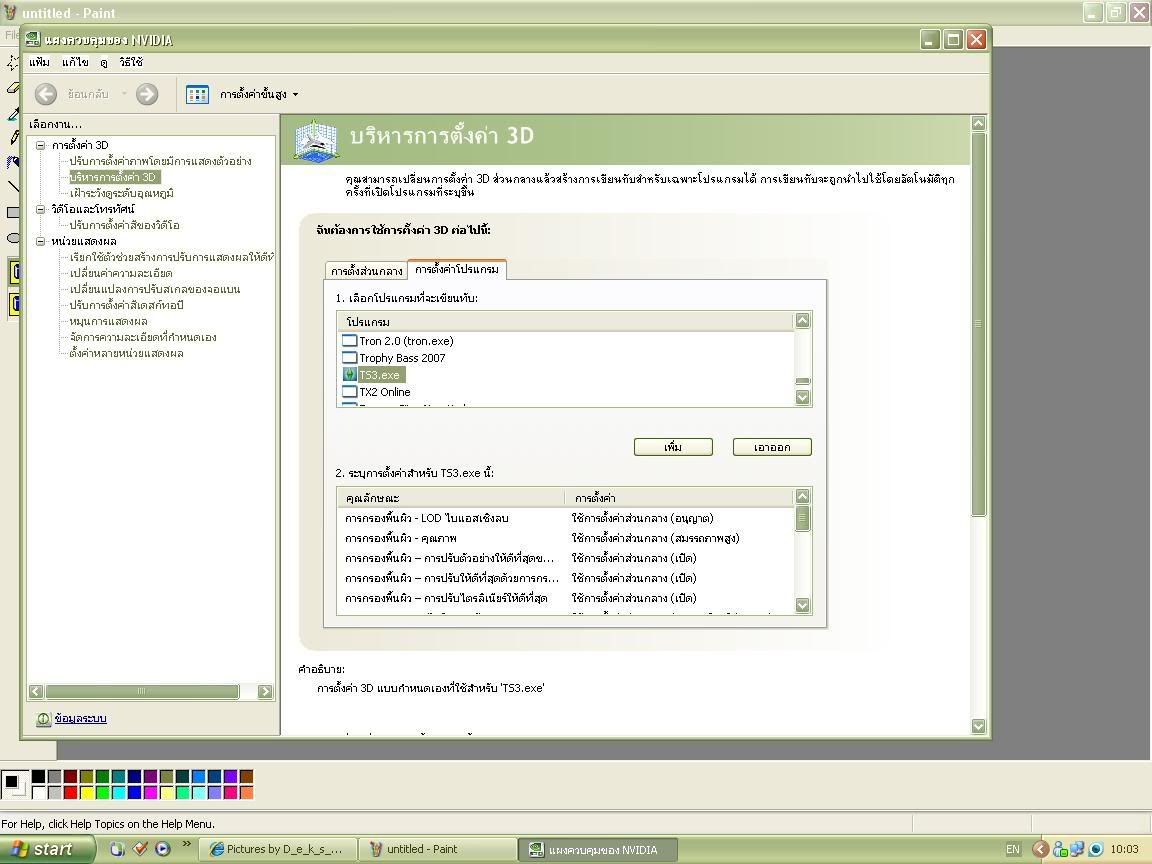The width and height of the screenshot is (1152, 864).
Task: Click the Trophy Bass 2007 program icon
Action: (350, 358)
